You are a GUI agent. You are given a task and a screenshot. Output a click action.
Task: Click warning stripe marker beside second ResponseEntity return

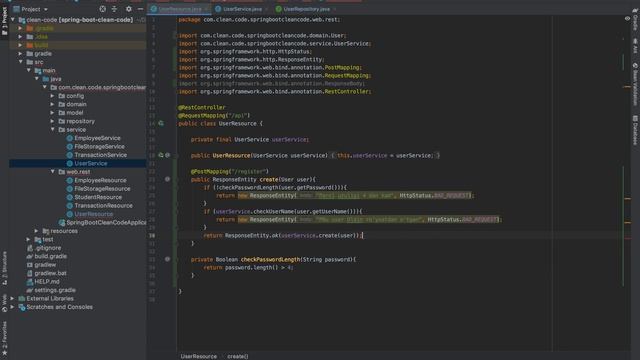click(x=627, y=222)
